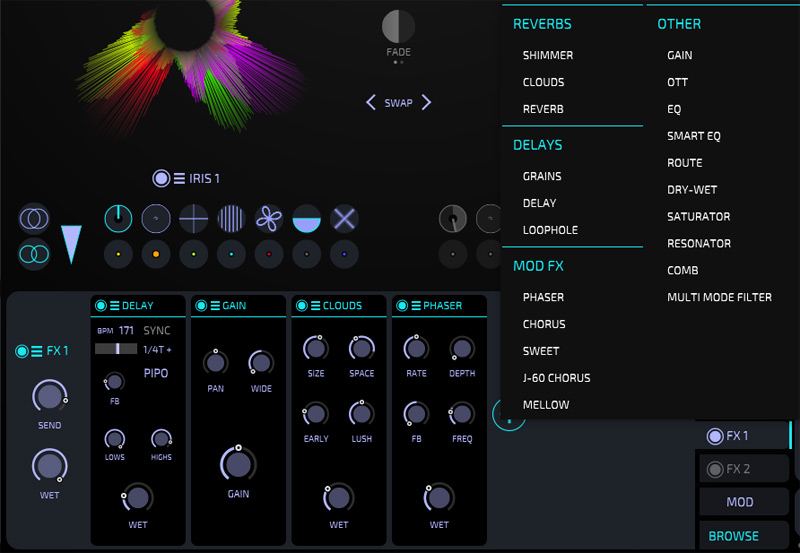
Task: Click the X-shaped circle icon
Action: tap(344, 218)
